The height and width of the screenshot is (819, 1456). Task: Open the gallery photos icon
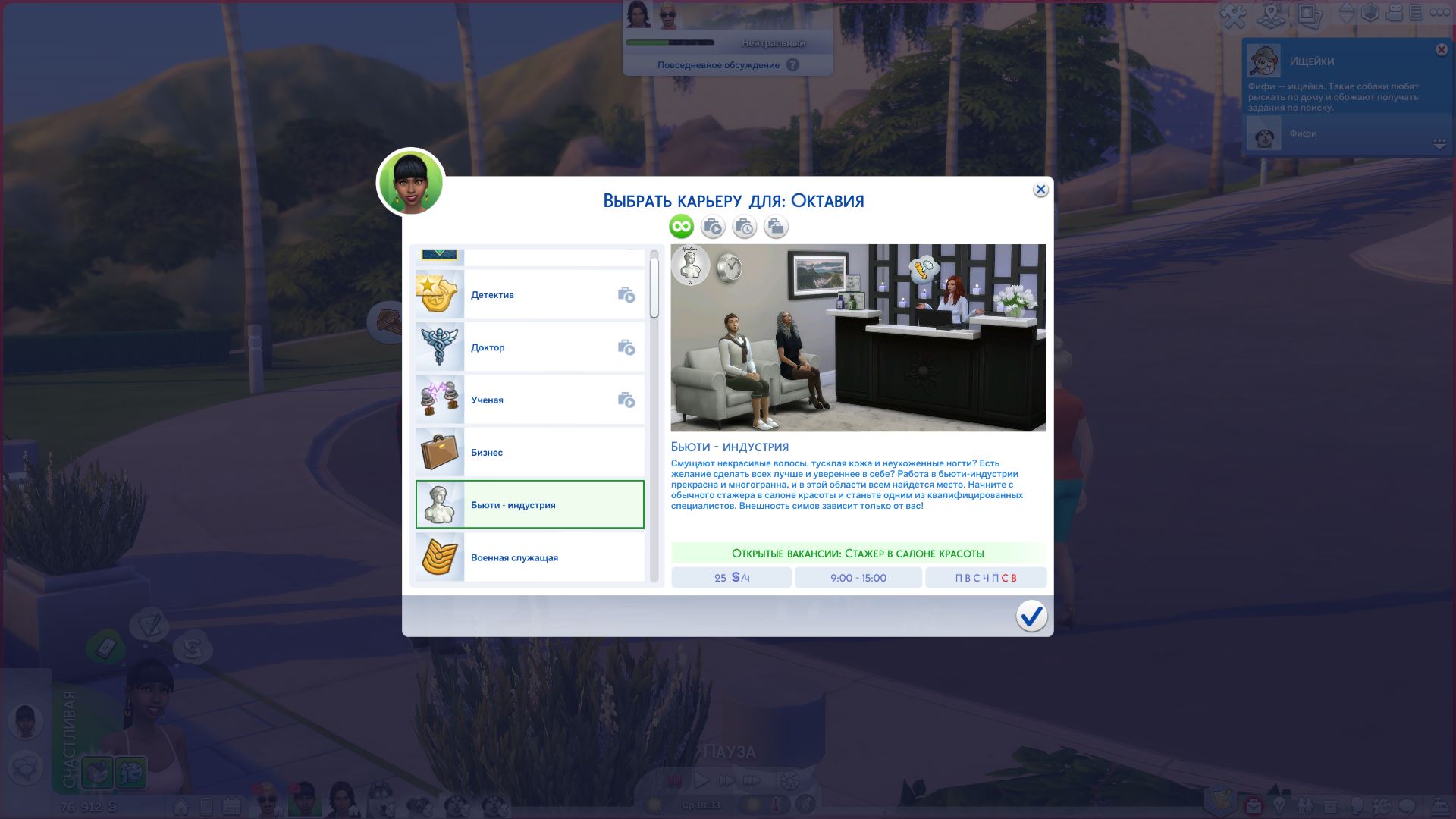[1310, 14]
